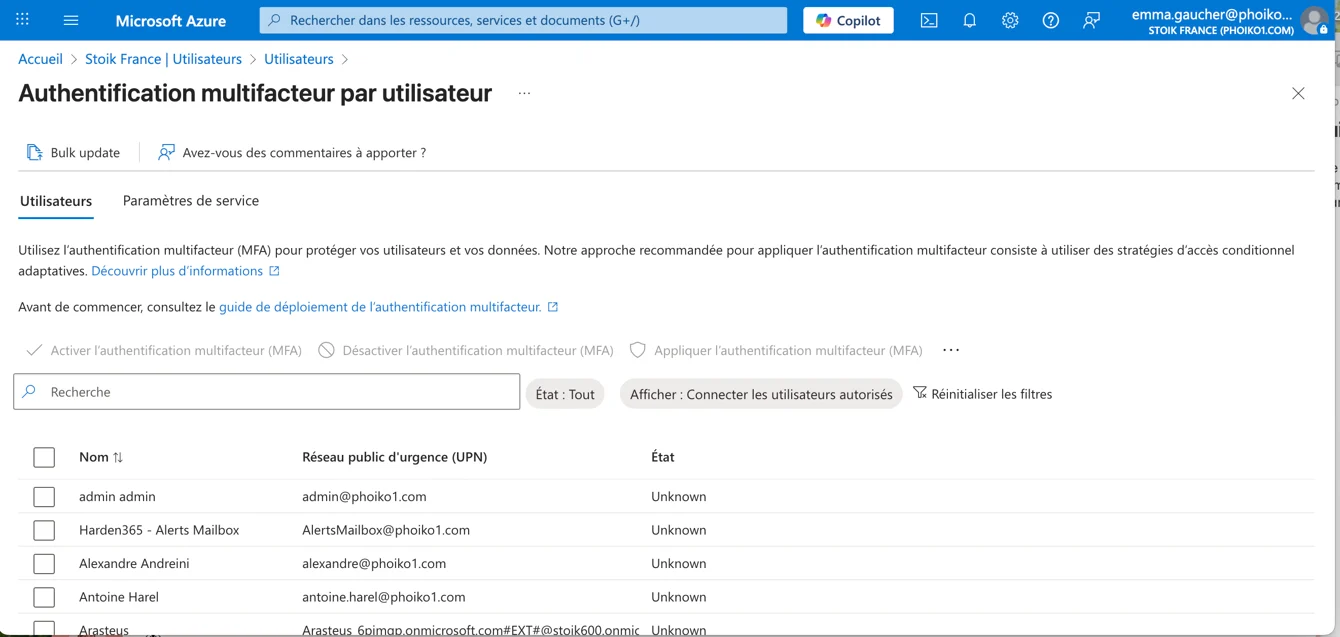1340x637 pixels.
Task: Open the notifications bell
Action: point(969,20)
